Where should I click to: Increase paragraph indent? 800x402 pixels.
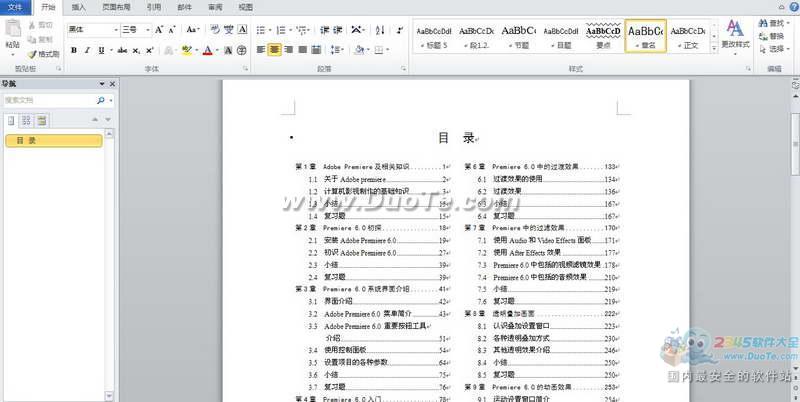tap(337, 30)
